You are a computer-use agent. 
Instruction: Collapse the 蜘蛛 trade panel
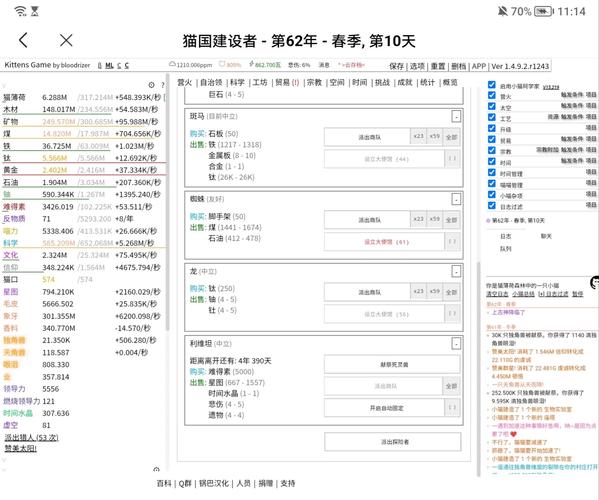click(x=456, y=199)
